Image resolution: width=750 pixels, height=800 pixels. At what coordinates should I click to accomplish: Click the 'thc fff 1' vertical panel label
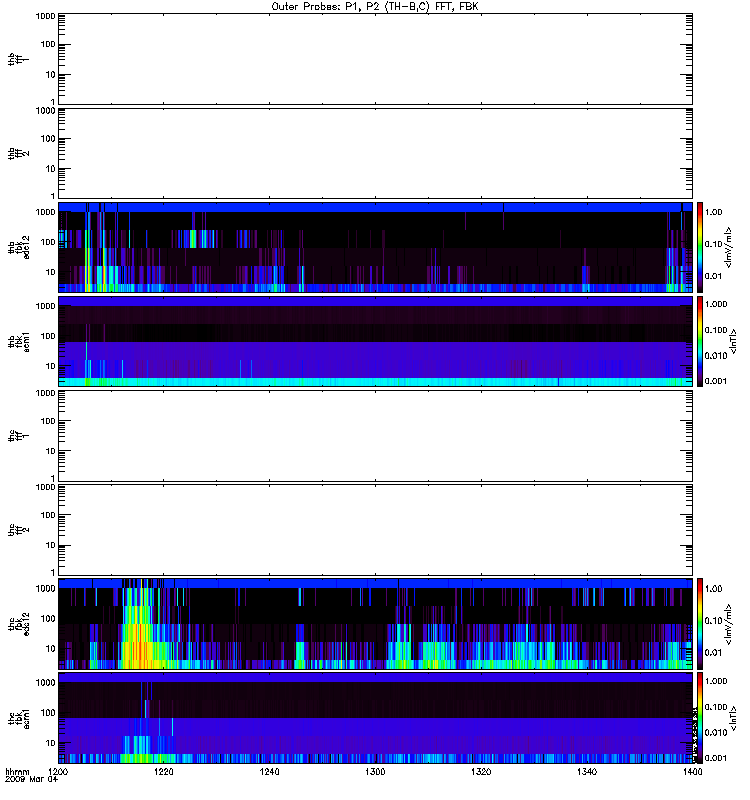[x=18, y=436]
